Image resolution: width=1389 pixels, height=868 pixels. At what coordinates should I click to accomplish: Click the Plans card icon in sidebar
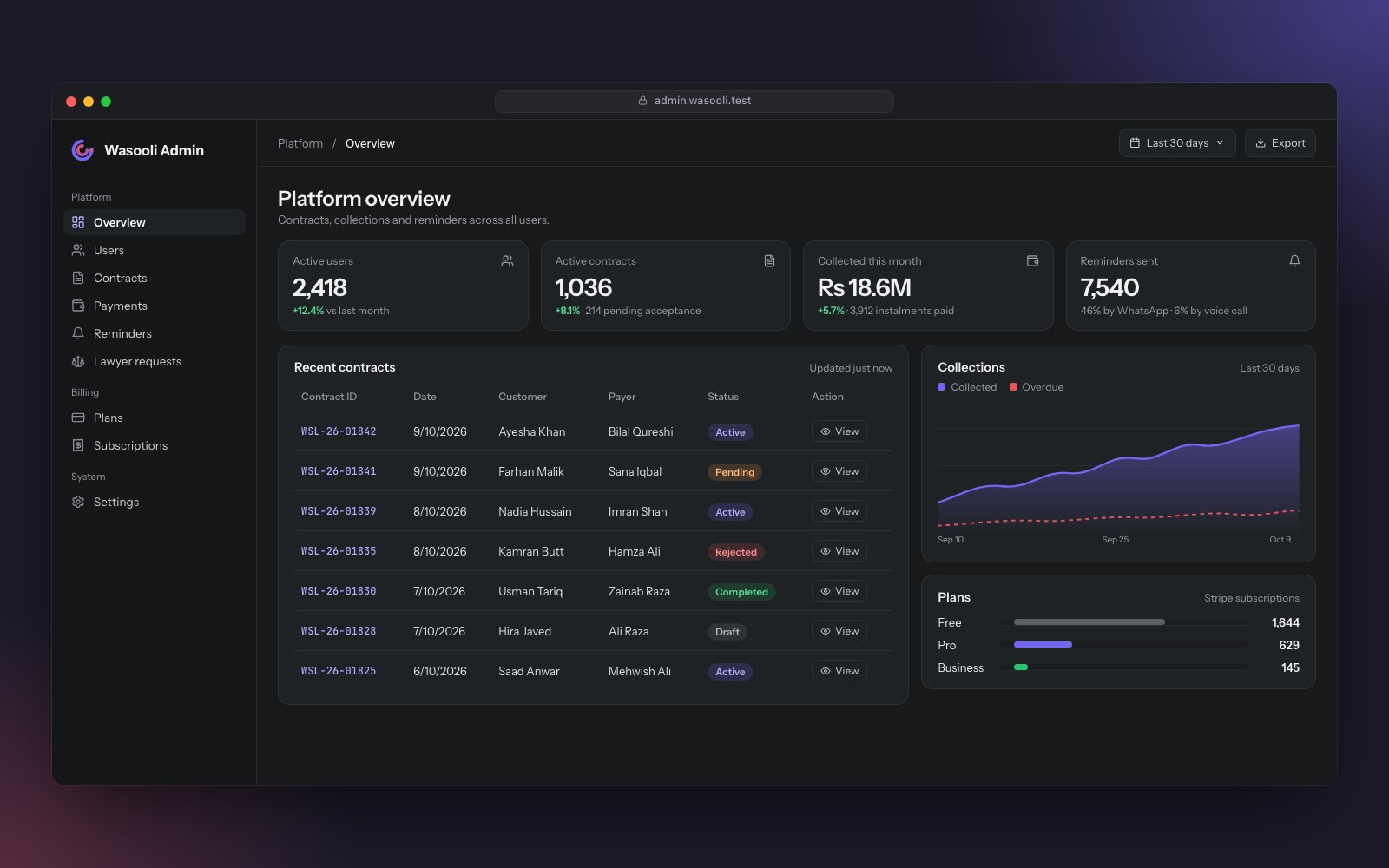point(78,418)
